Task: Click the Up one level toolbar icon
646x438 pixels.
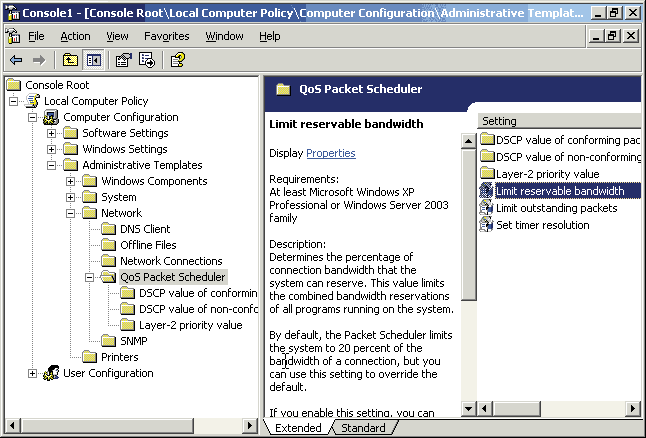Action: click(70, 60)
